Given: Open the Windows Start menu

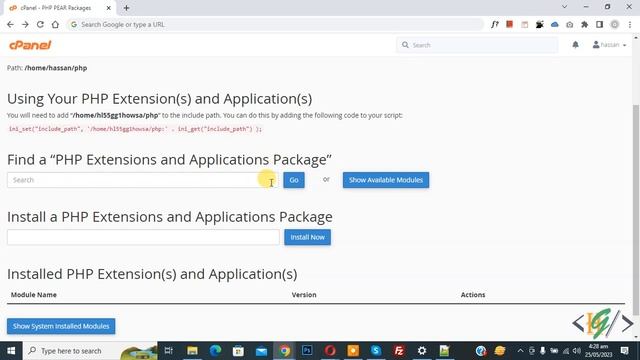Looking at the screenshot, I should 11,351.
